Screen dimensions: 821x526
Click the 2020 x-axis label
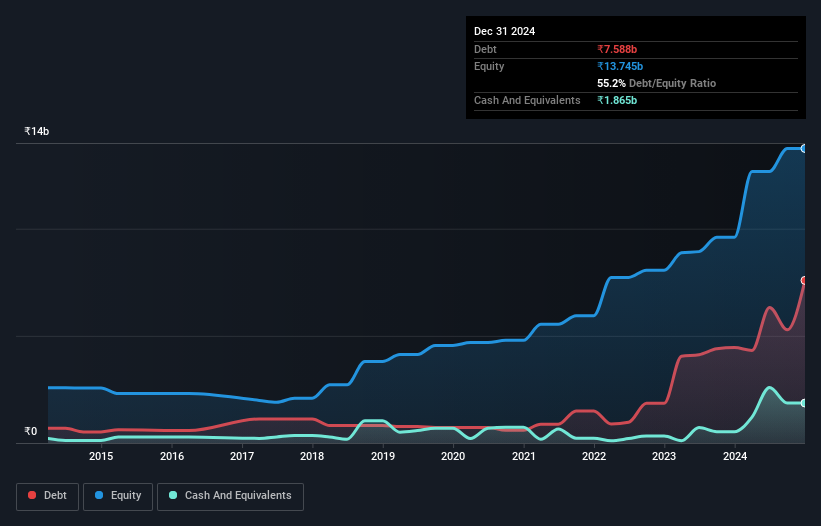453,456
